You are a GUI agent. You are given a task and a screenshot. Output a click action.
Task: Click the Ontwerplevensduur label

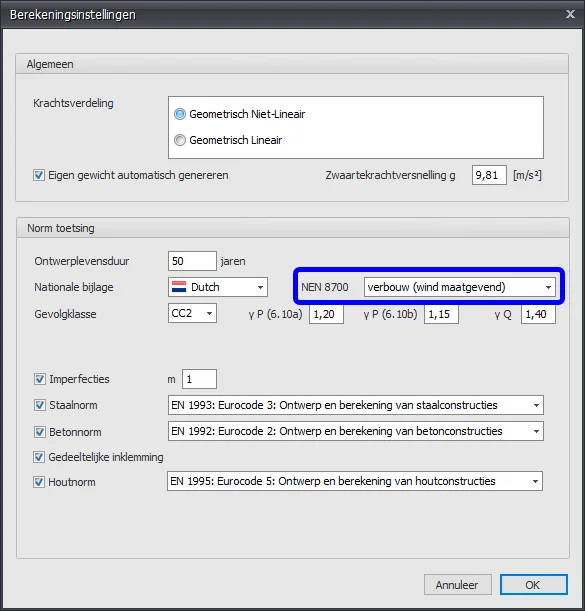[x=81, y=261]
